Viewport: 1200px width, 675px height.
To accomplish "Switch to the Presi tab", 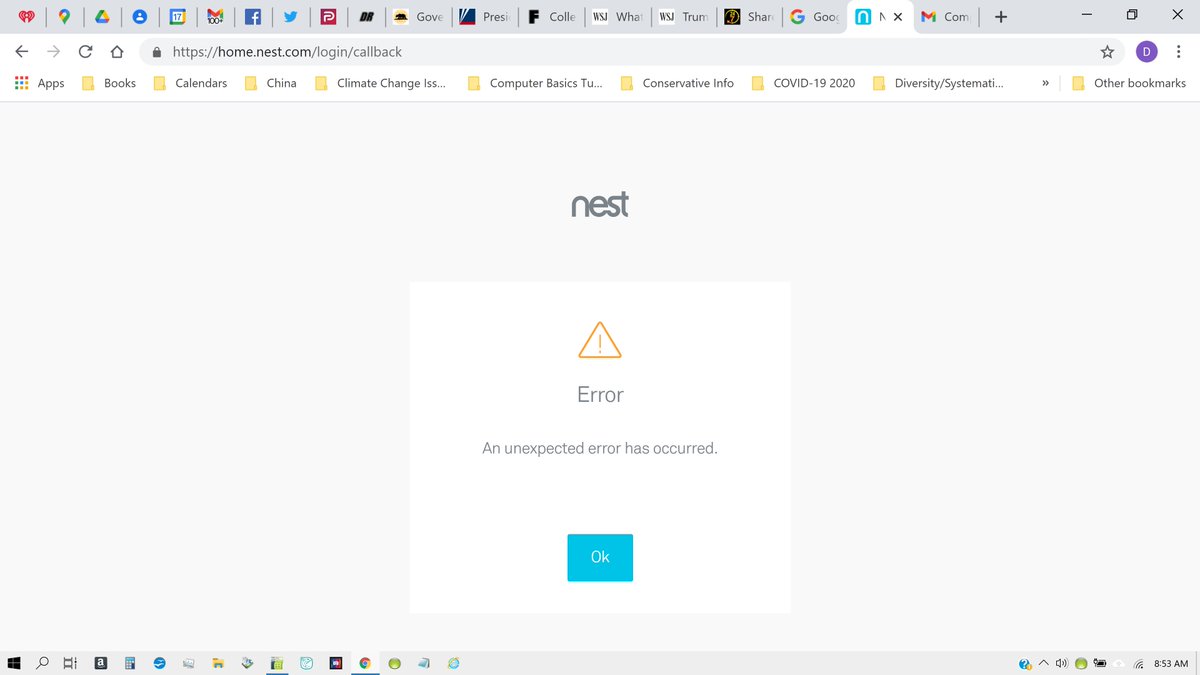I will pos(485,17).
